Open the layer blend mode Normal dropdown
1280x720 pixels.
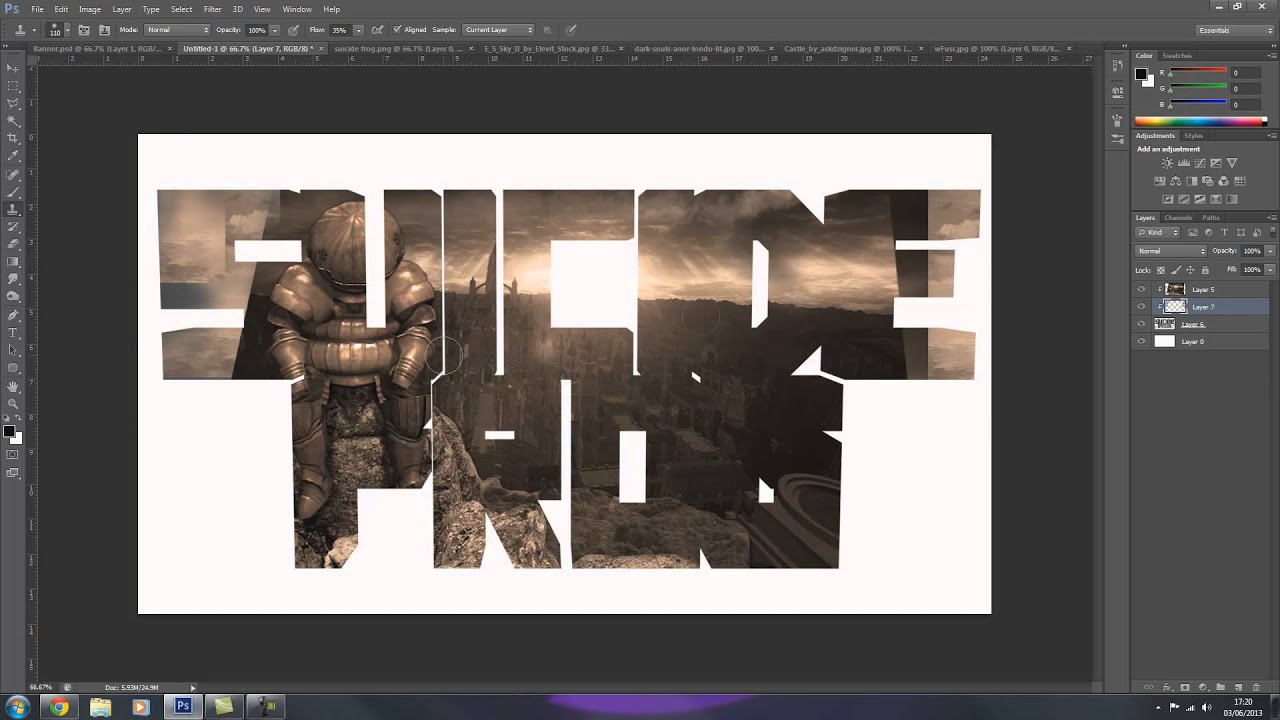[1171, 251]
